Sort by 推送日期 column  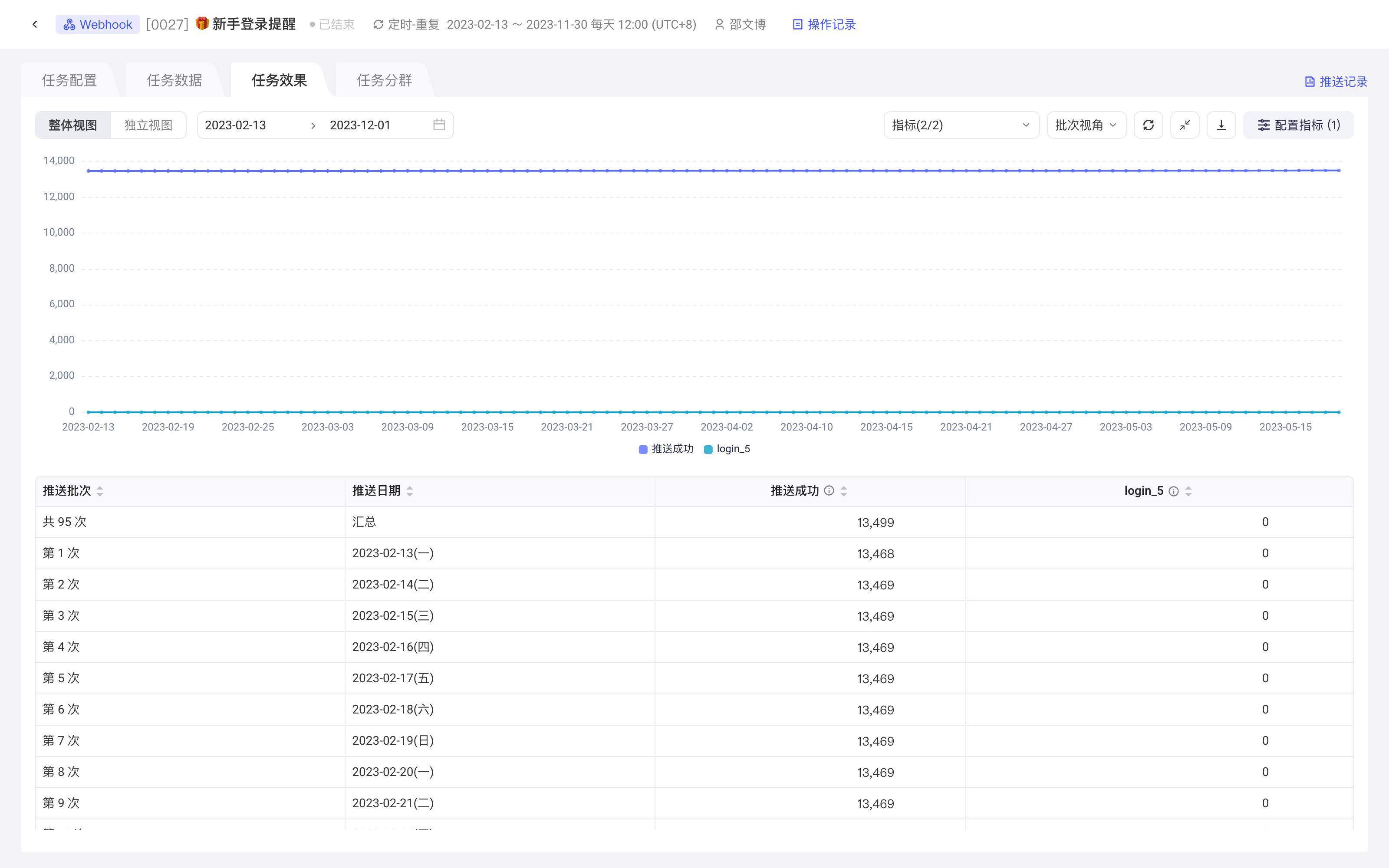[410, 491]
